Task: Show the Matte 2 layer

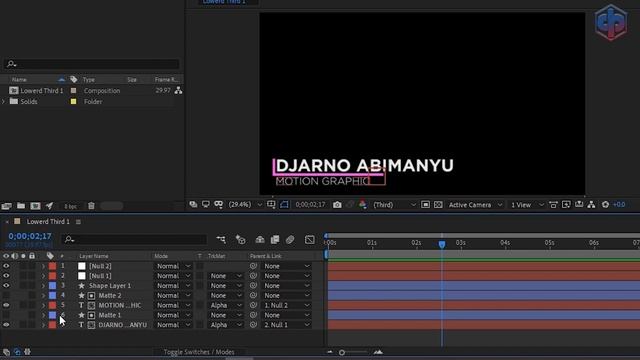Action: [6, 296]
